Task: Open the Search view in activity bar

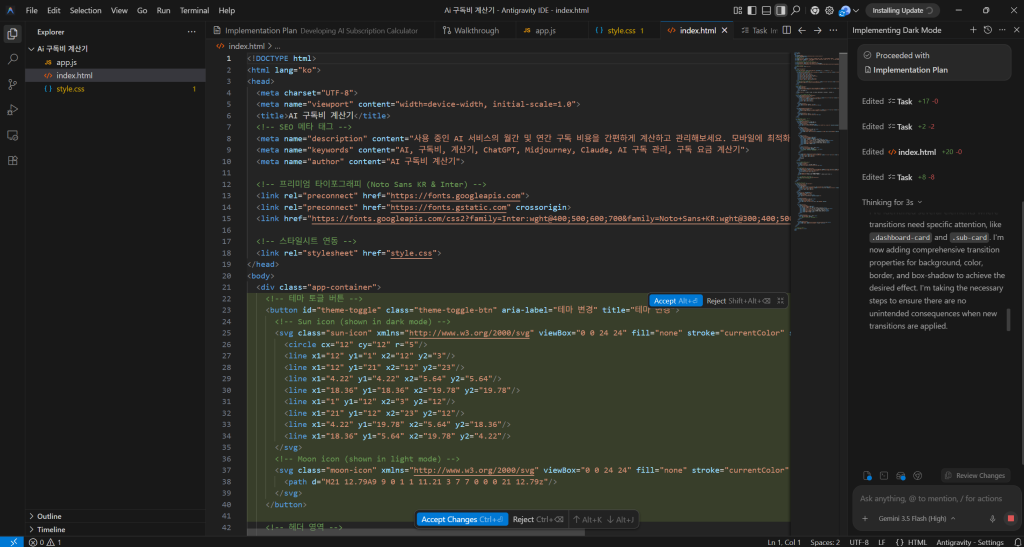Action: pyautogui.click(x=12, y=59)
